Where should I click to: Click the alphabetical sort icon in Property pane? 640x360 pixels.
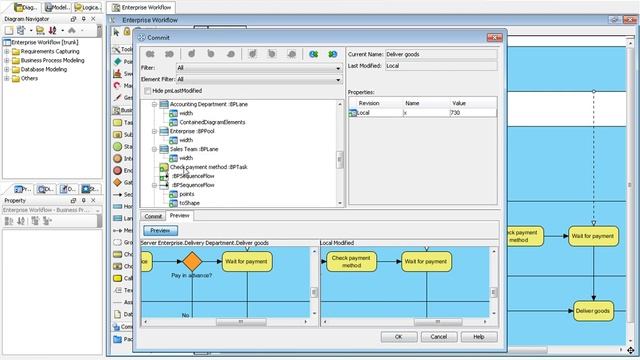point(21,221)
